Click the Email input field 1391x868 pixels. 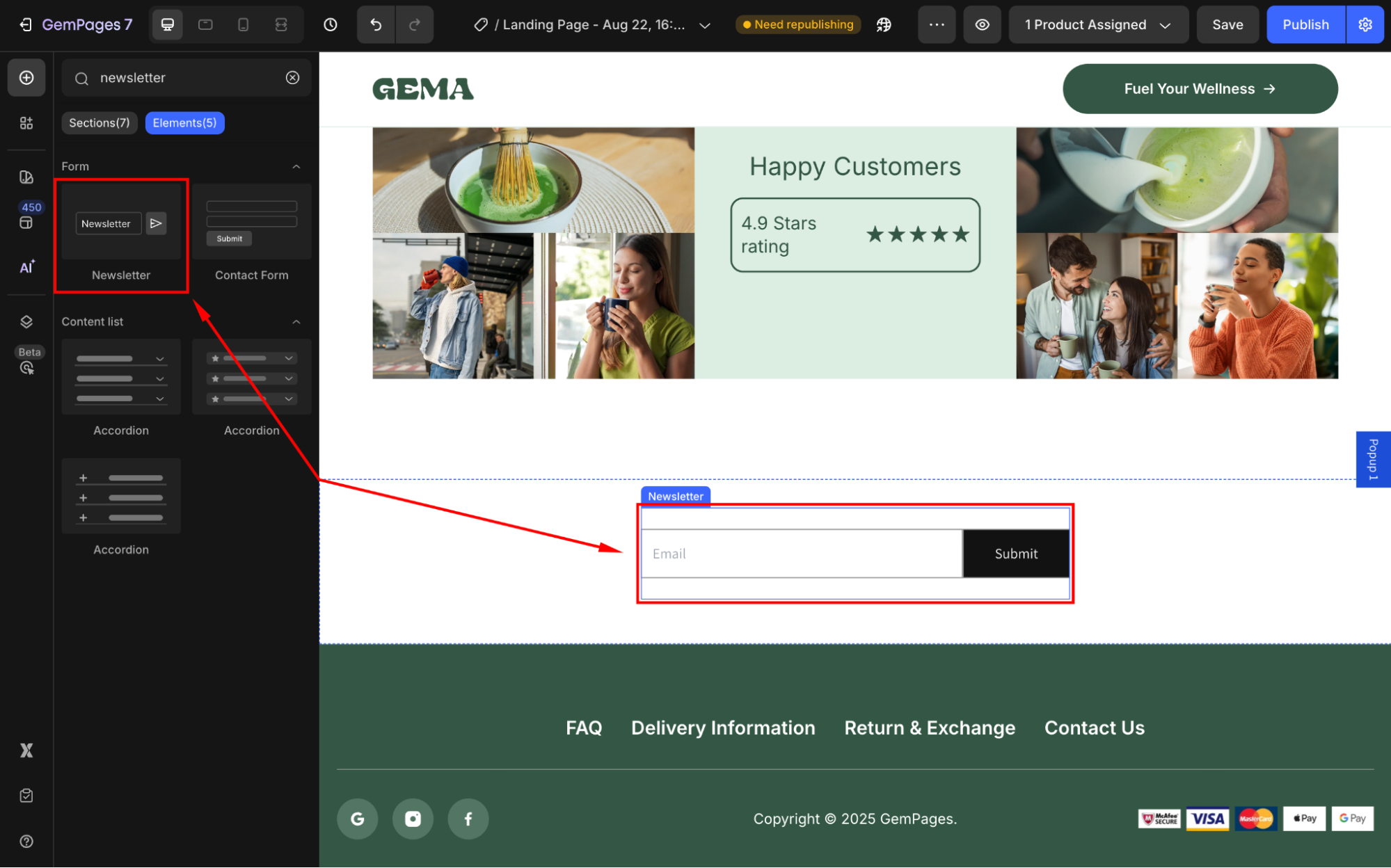[x=801, y=554]
